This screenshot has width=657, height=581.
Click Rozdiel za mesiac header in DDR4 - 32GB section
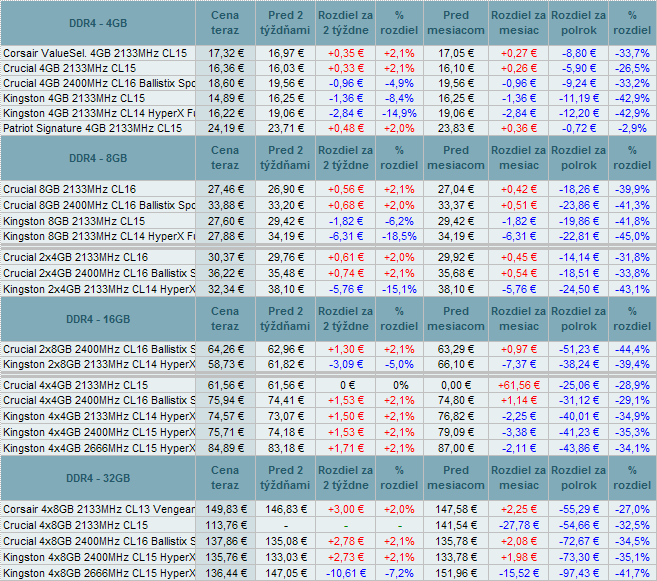pos(519,478)
